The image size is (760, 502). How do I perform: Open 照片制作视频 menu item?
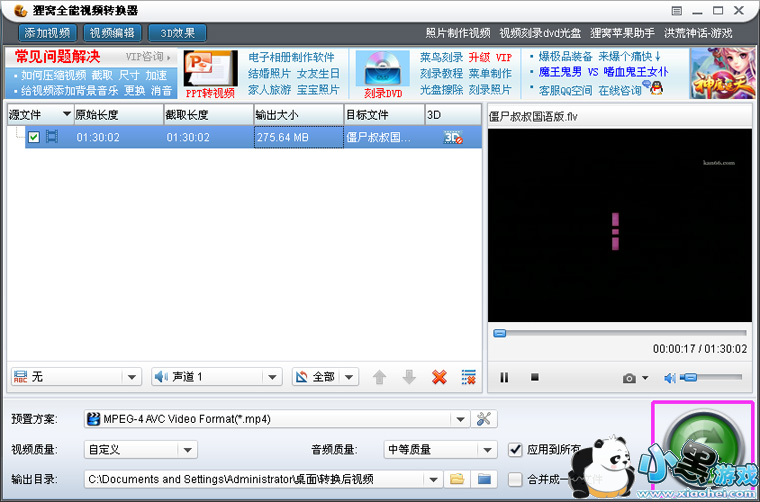(458, 33)
